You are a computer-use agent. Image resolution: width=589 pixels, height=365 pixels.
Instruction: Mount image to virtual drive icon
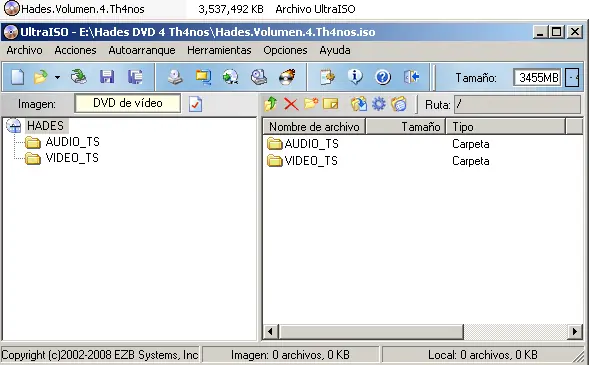[x=259, y=77]
